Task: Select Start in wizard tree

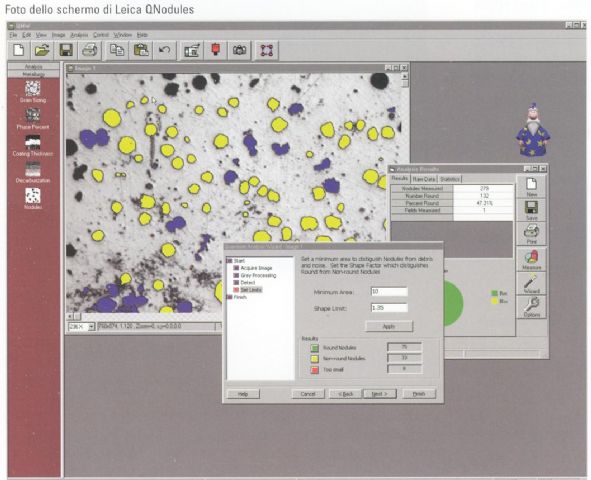Action: point(236,261)
